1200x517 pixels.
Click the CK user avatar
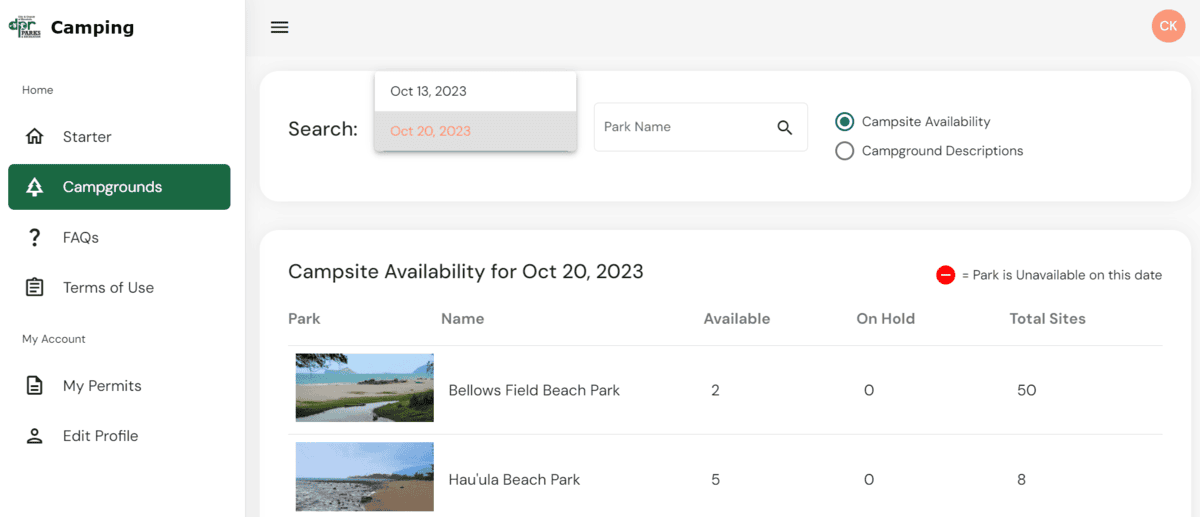point(1168,26)
